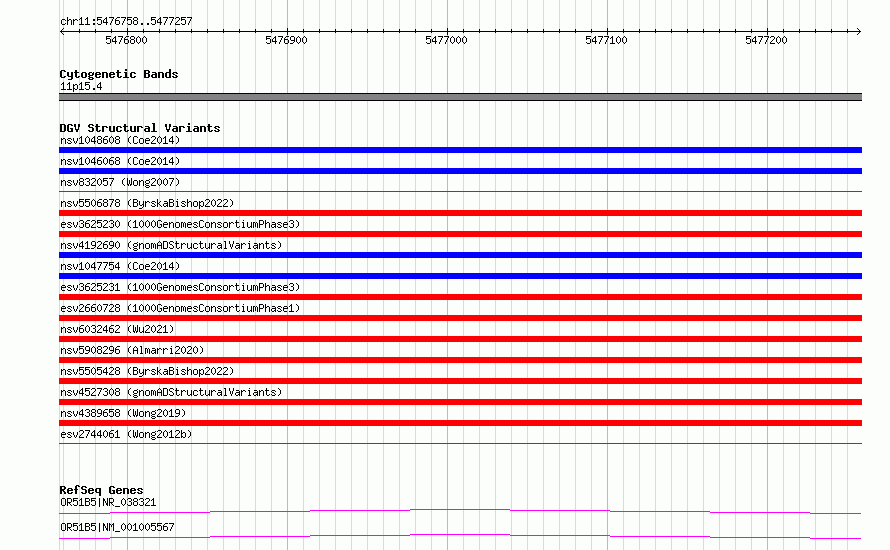Select nsv4192690 (gnomADStructuralVariants) label

click(171, 245)
